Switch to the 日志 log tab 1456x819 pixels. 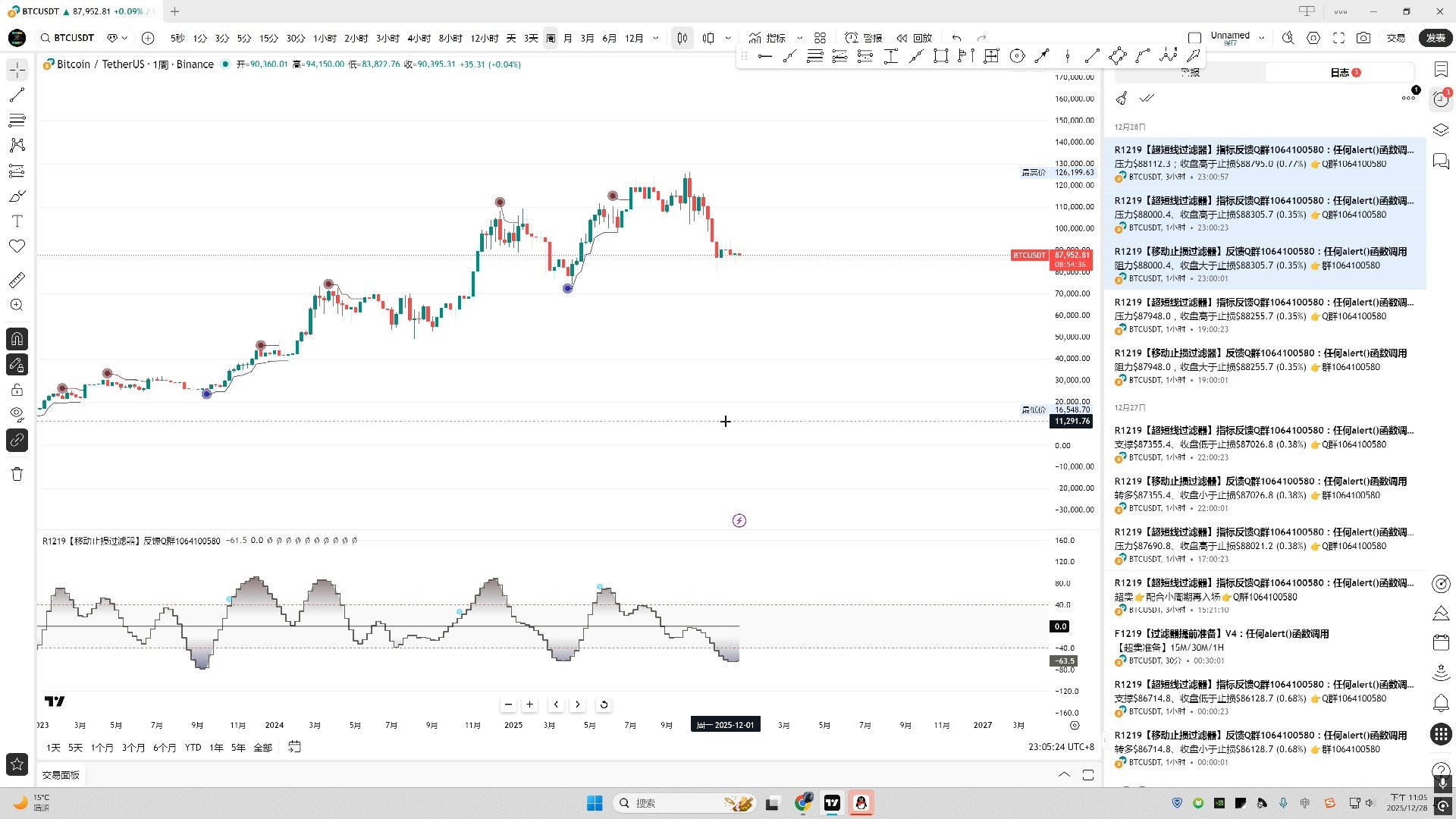point(1340,73)
